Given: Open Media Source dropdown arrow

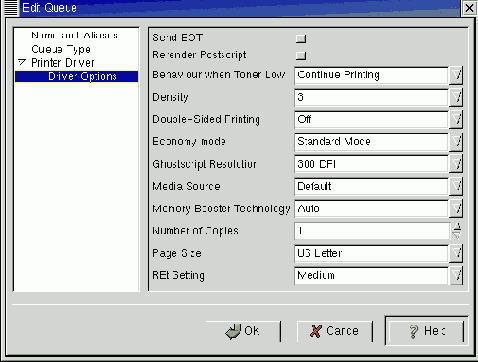Looking at the screenshot, I should click(456, 187).
